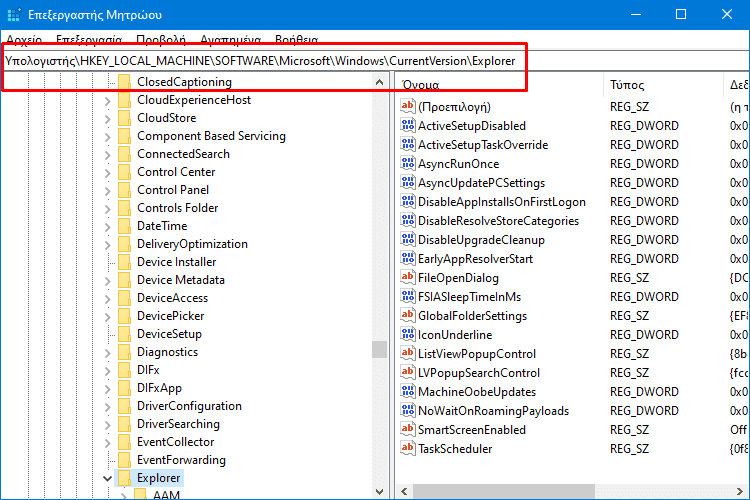Open the Βοήθεια menu

[297, 40]
